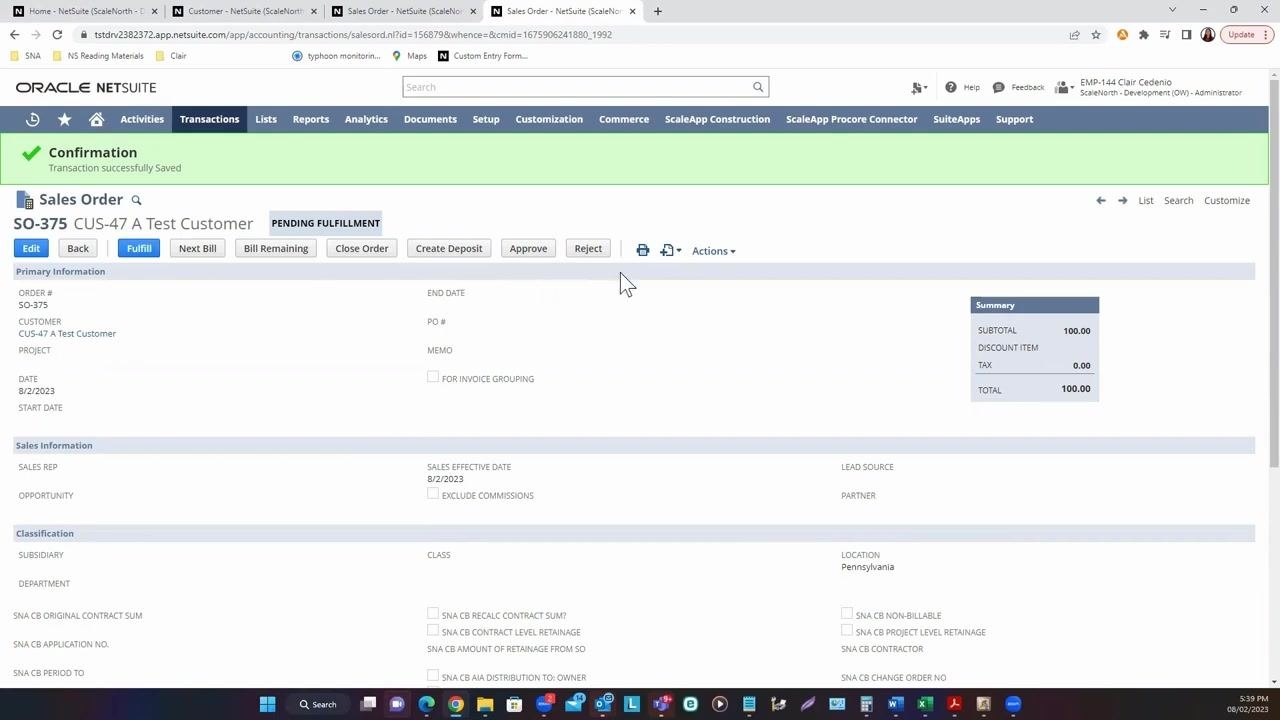The image size is (1280, 720).
Task: Open the new-record icon dropdown beside print
Action: [670, 250]
